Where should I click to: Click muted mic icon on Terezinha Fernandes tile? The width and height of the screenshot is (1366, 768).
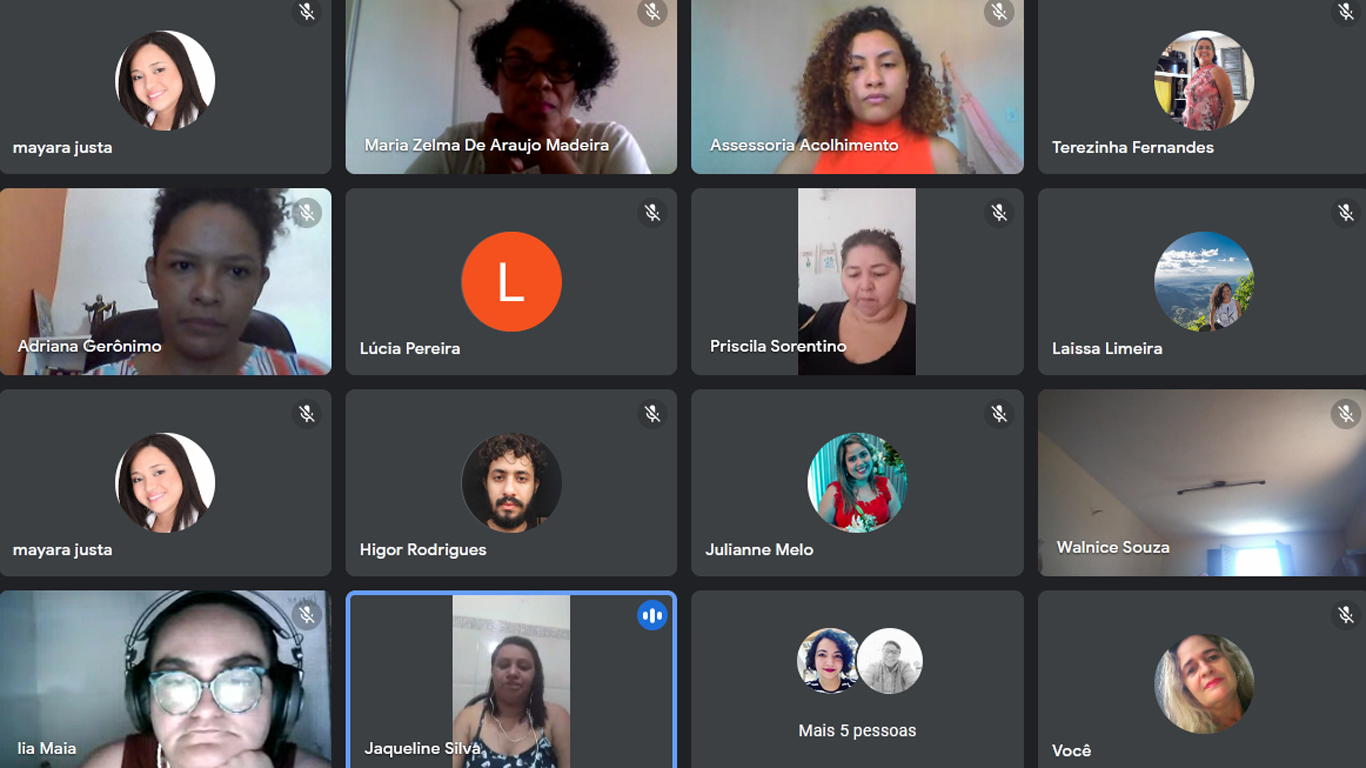tap(1346, 12)
